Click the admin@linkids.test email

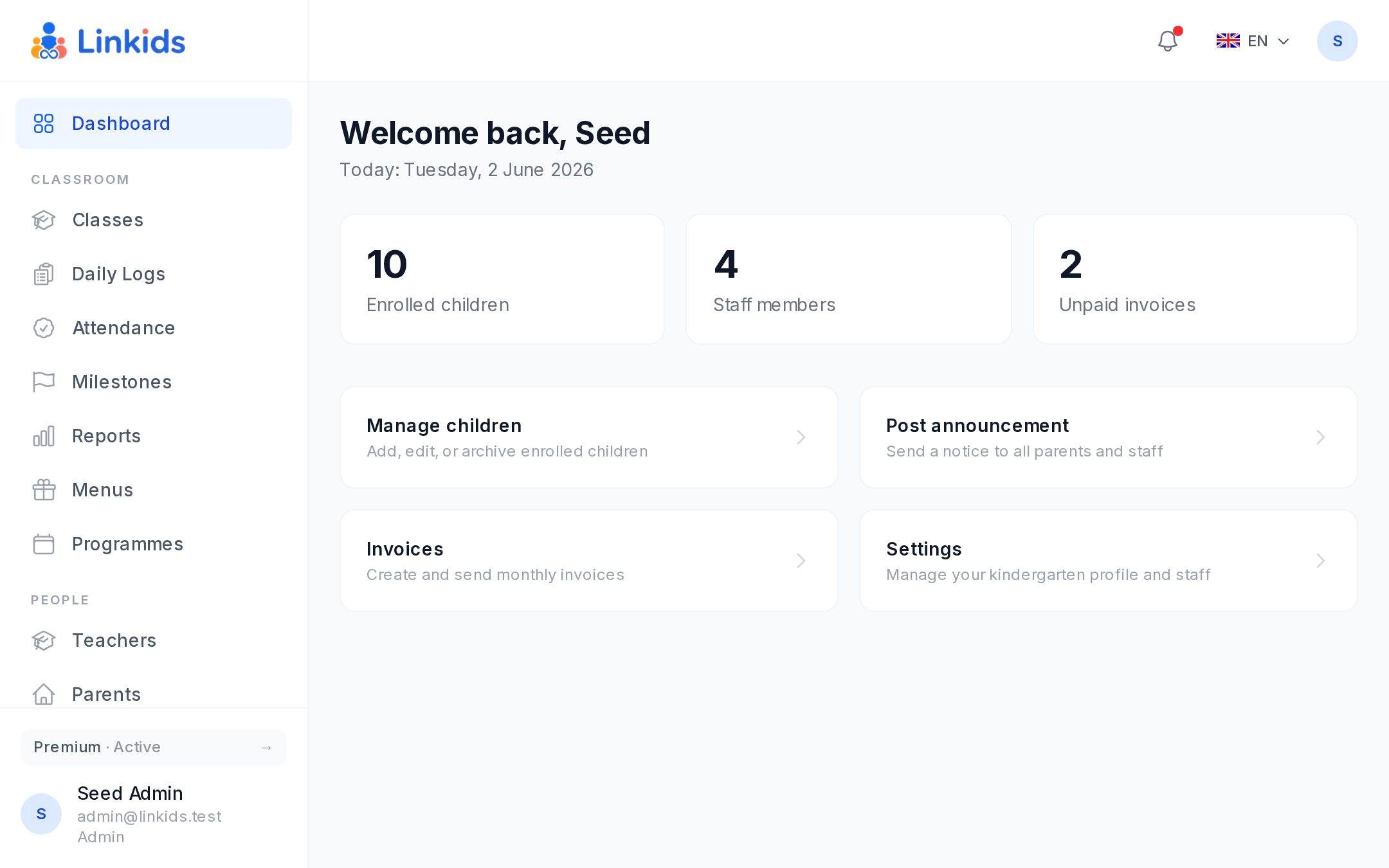tap(149, 817)
